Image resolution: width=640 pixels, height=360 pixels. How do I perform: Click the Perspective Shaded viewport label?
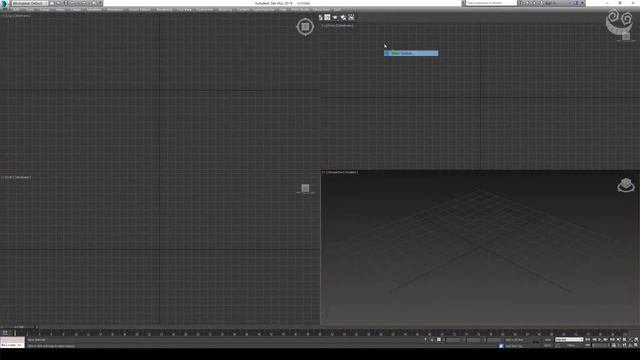tap(340, 172)
